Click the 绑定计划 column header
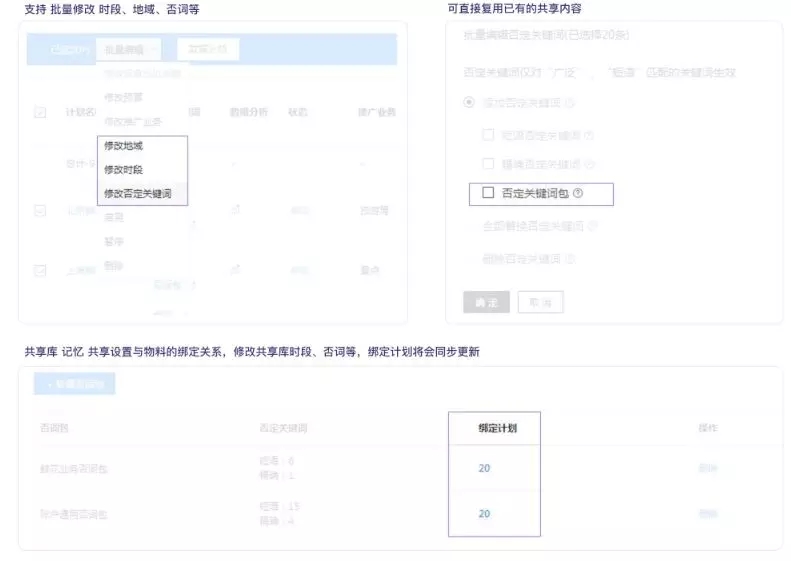This screenshot has width=791, height=561. (497, 428)
